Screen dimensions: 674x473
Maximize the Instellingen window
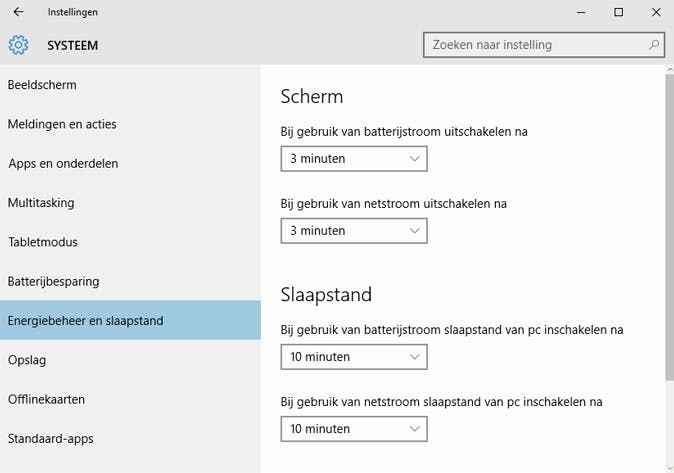pyautogui.click(x=618, y=12)
